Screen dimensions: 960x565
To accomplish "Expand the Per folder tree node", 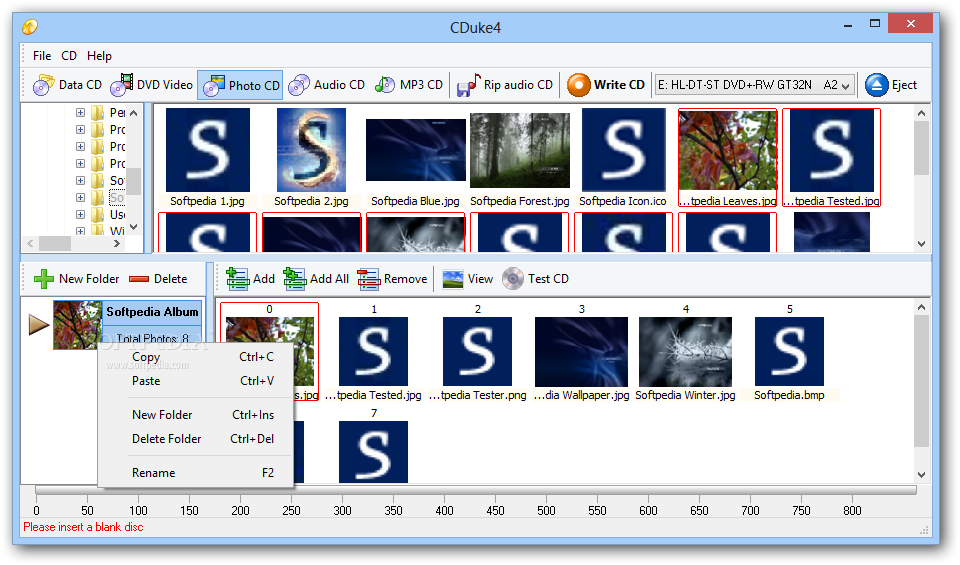I will click(x=80, y=113).
